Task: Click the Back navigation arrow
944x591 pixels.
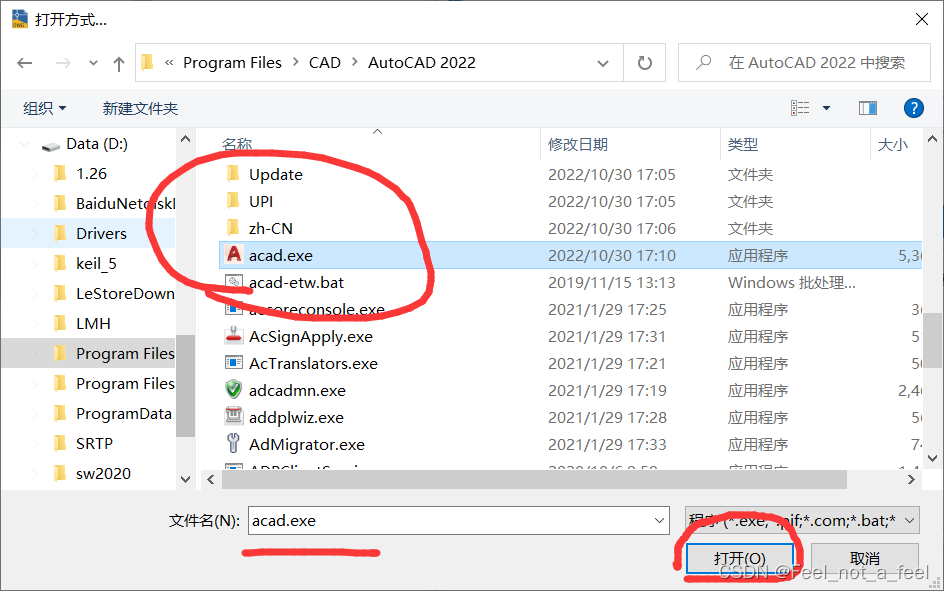Action: pos(25,63)
